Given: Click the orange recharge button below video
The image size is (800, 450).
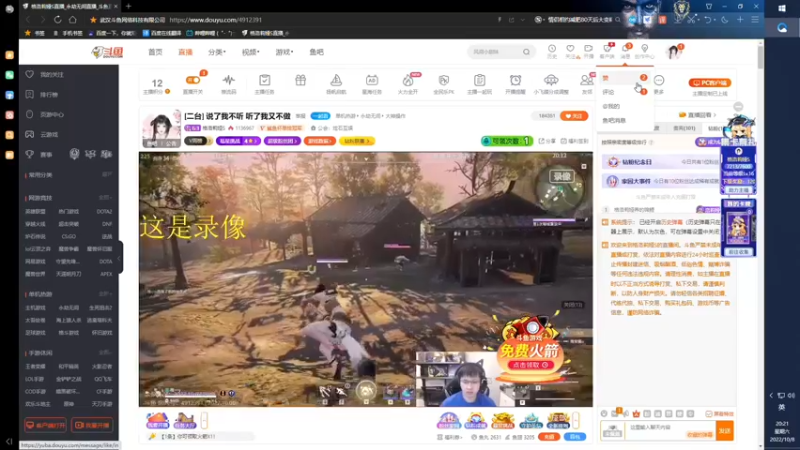Looking at the screenshot, I should point(549,437).
